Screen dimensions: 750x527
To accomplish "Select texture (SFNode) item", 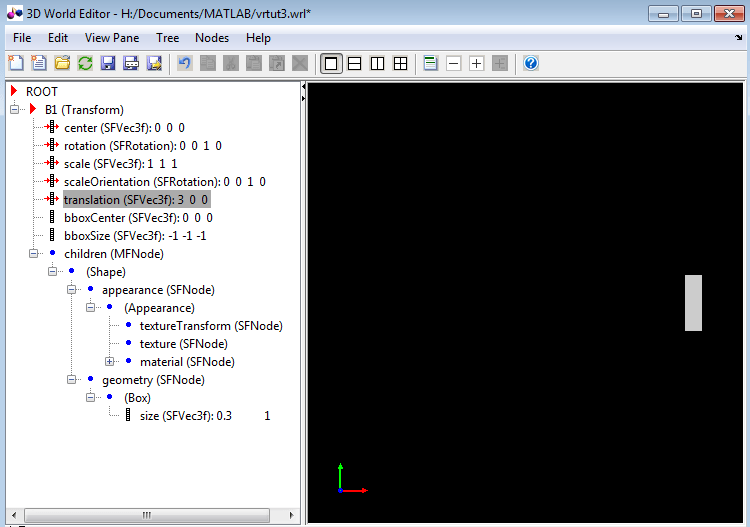I will pos(184,344).
